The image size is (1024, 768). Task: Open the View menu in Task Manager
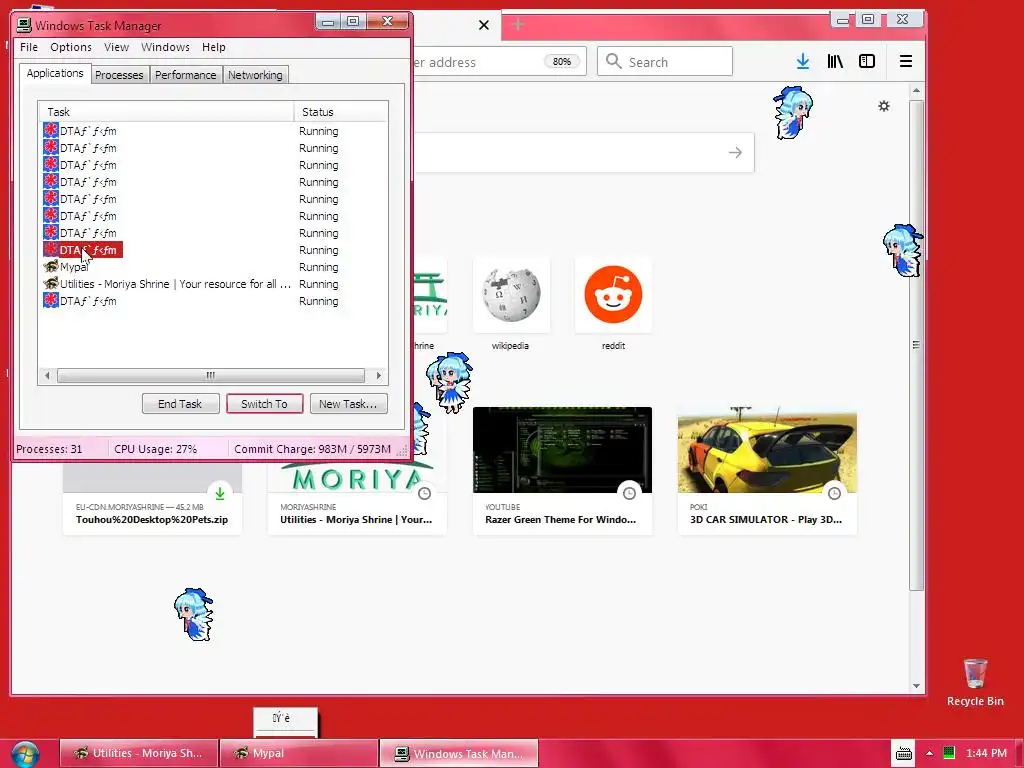(116, 47)
